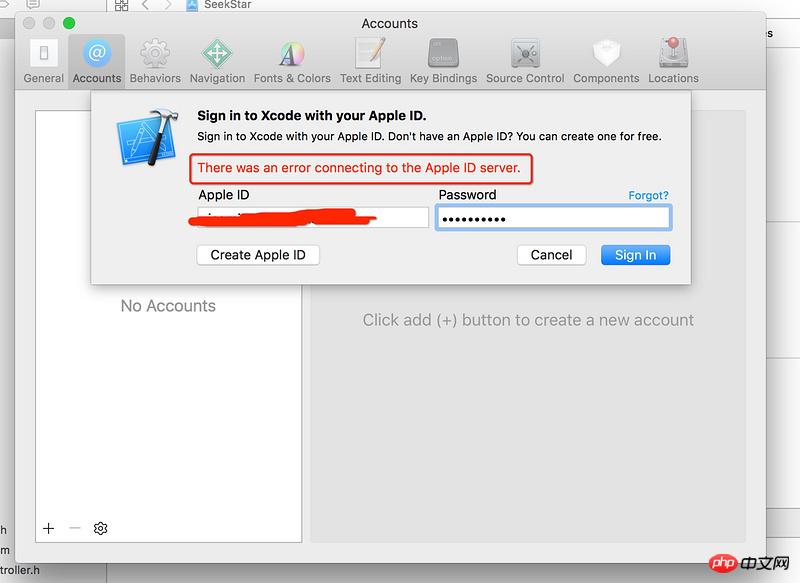This screenshot has height=583, width=800.
Task: Open the Components preferences pane
Action: [606, 61]
